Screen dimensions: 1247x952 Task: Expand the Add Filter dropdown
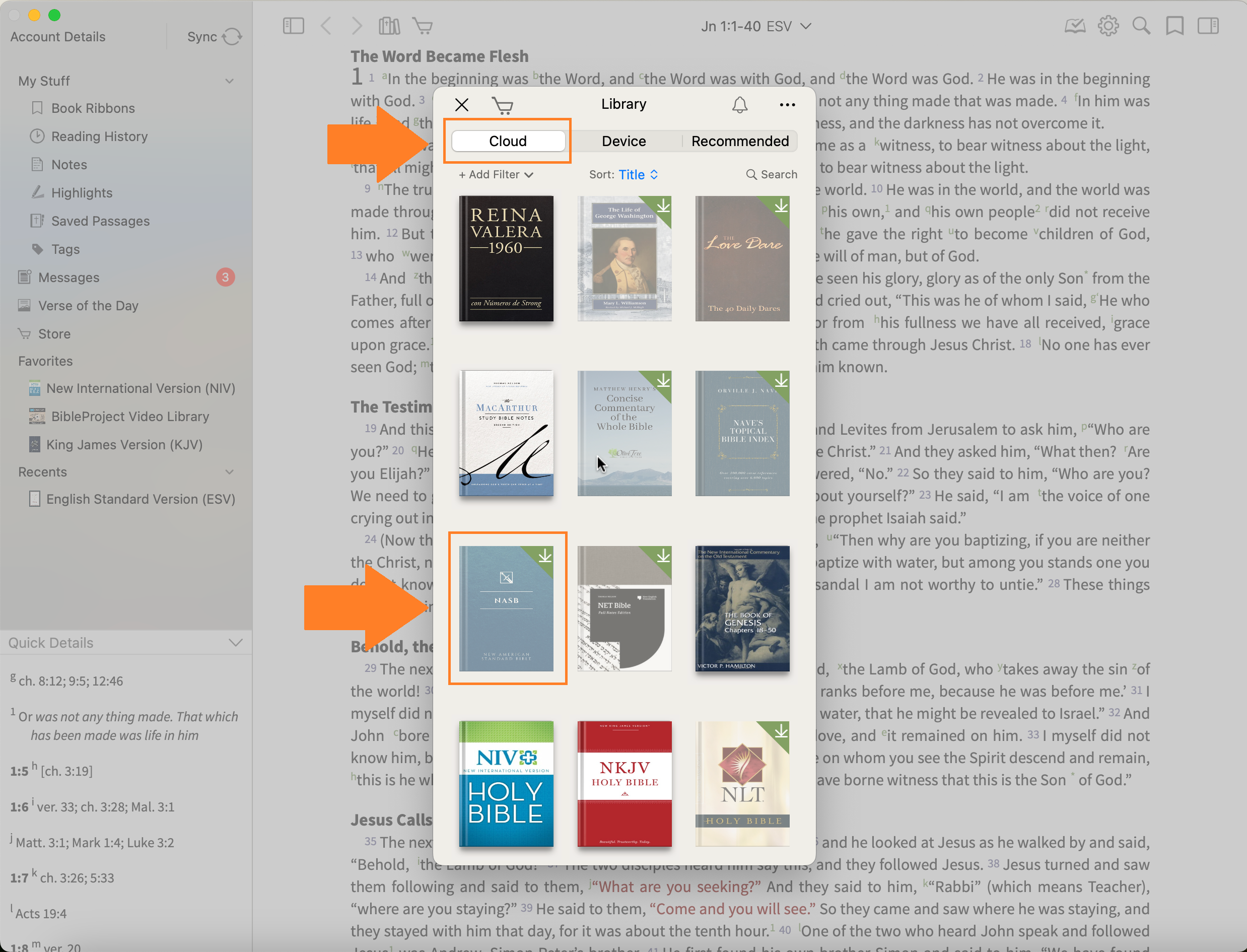click(496, 174)
